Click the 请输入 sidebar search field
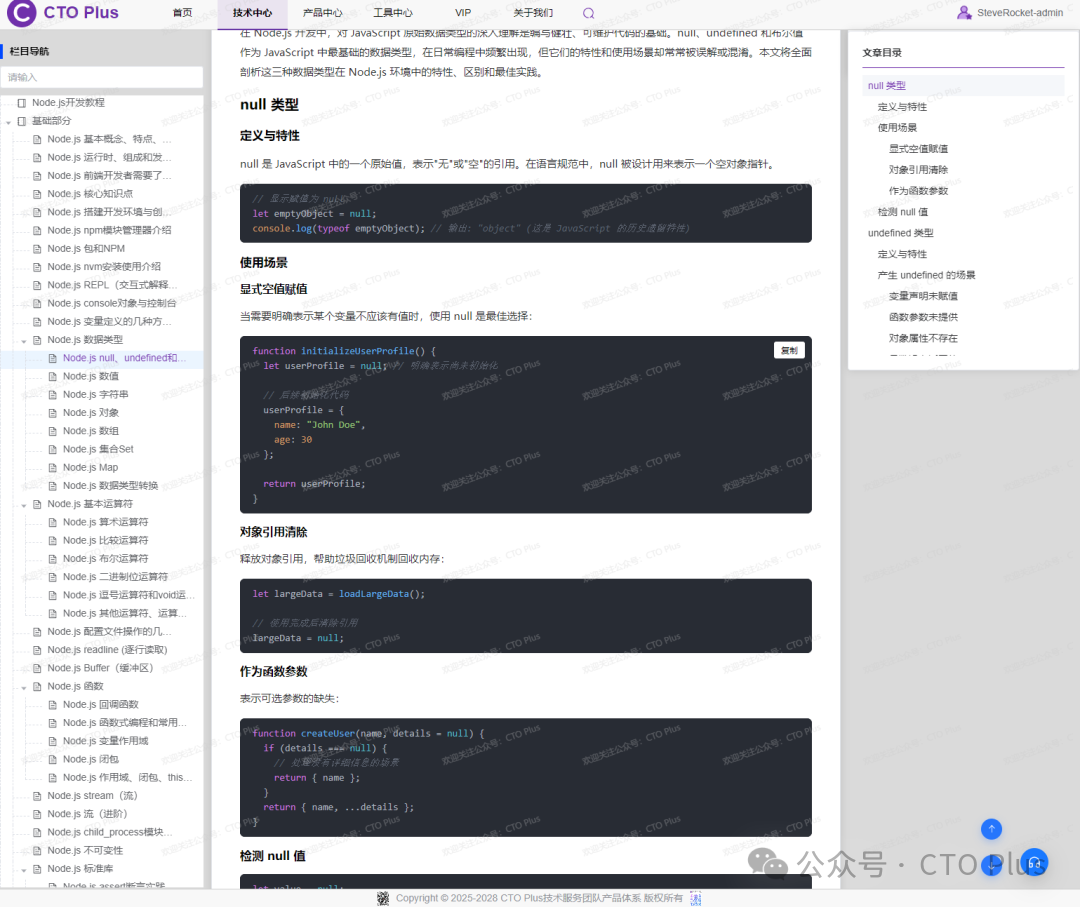The image size is (1080, 907). tap(100, 76)
